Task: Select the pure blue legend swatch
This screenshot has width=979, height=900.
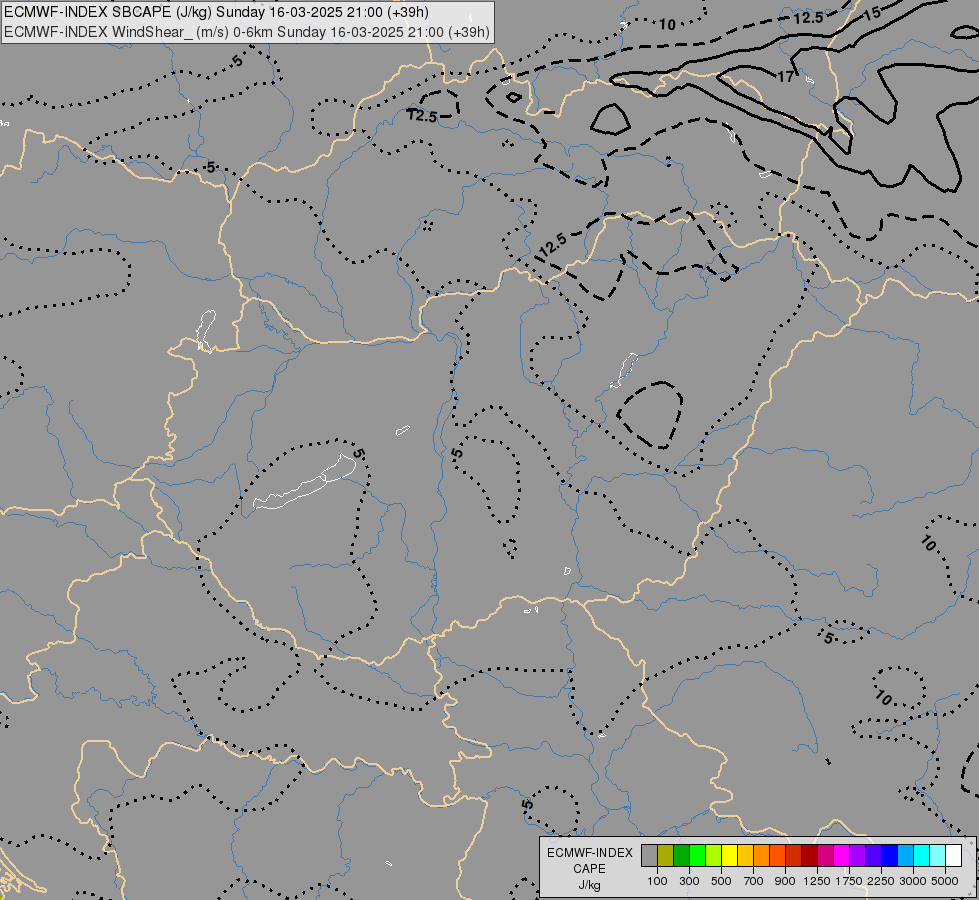Action: 890,855
